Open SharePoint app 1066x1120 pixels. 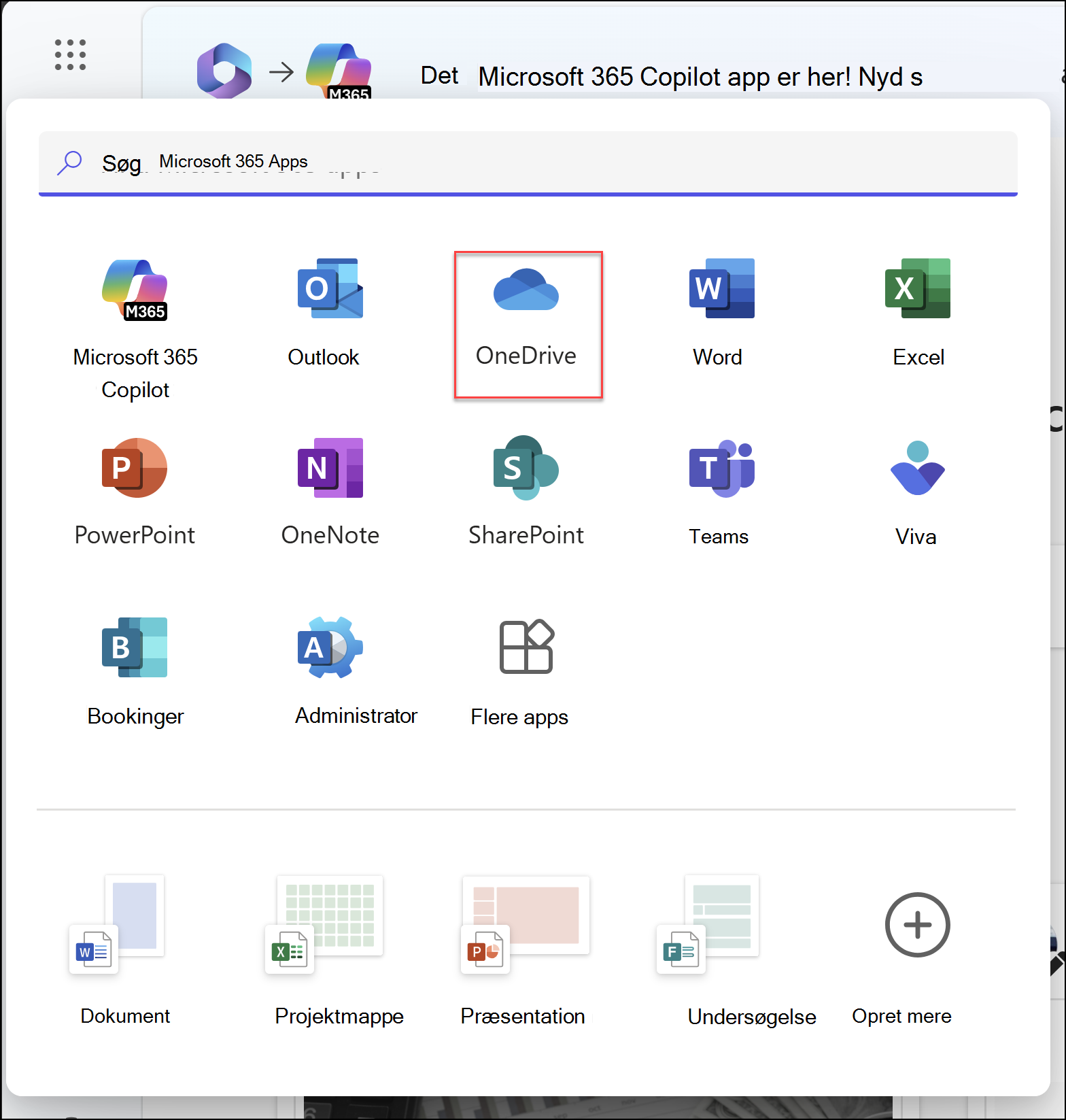pos(526,492)
